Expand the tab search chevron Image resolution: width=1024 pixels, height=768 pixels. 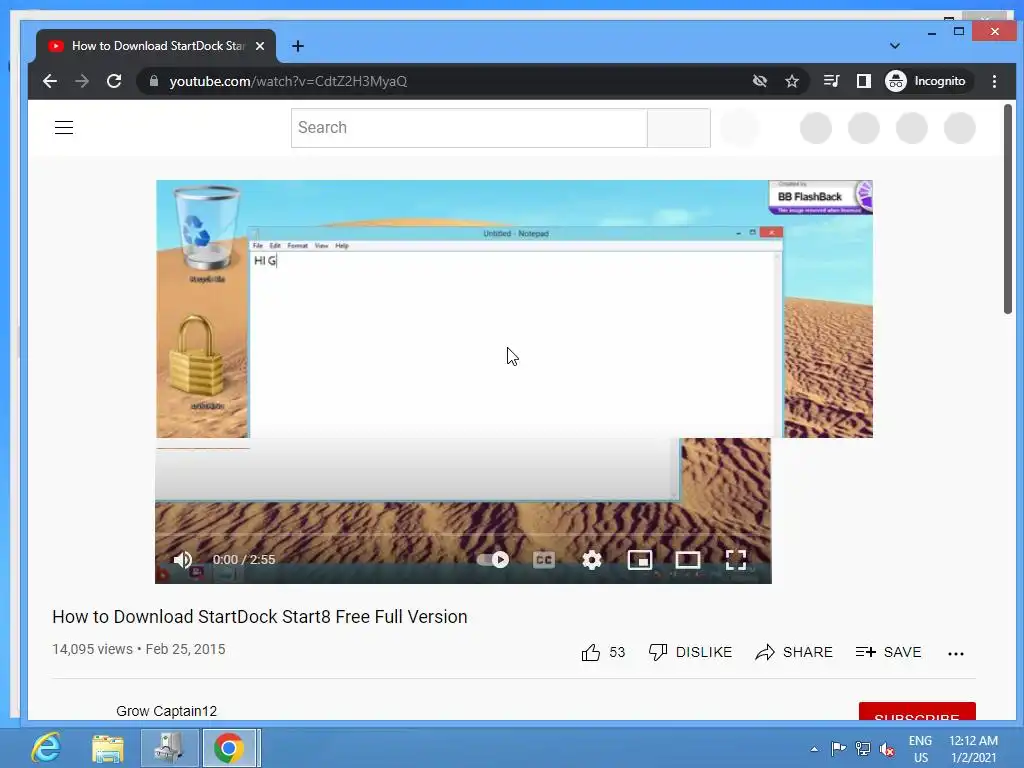point(895,46)
